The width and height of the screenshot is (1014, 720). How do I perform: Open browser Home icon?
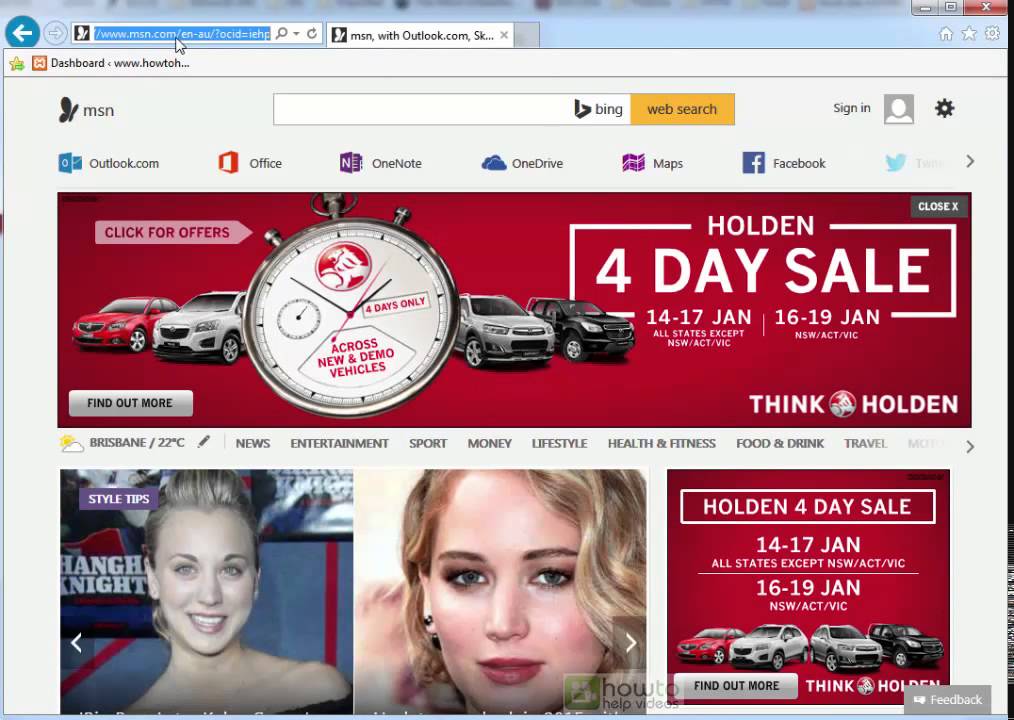pyautogui.click(x=945, y=34)
